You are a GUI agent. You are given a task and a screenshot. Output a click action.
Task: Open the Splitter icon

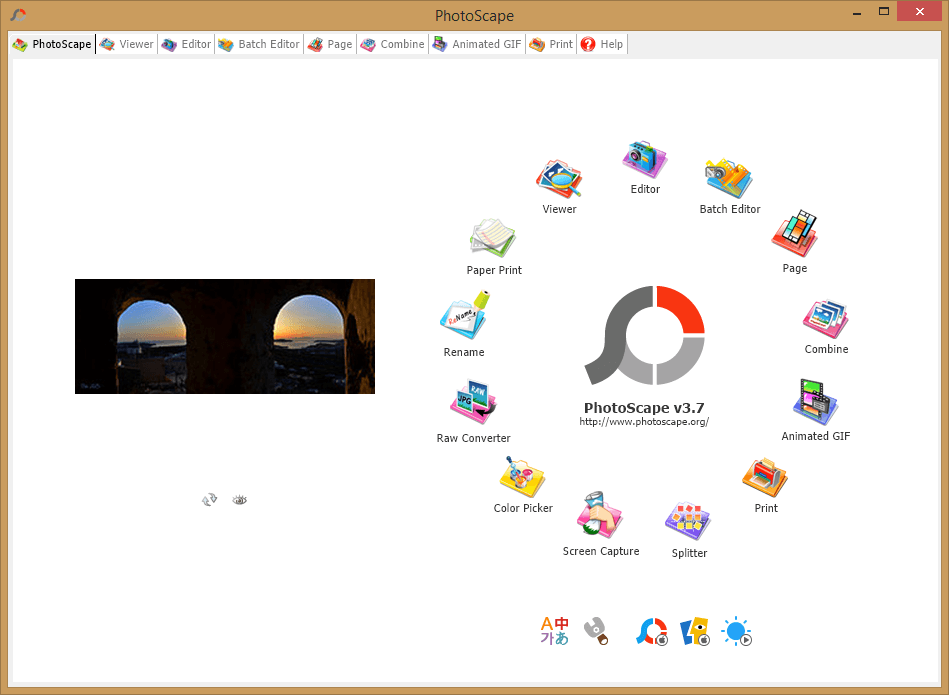pyautogui.click(x=688, y=521)
